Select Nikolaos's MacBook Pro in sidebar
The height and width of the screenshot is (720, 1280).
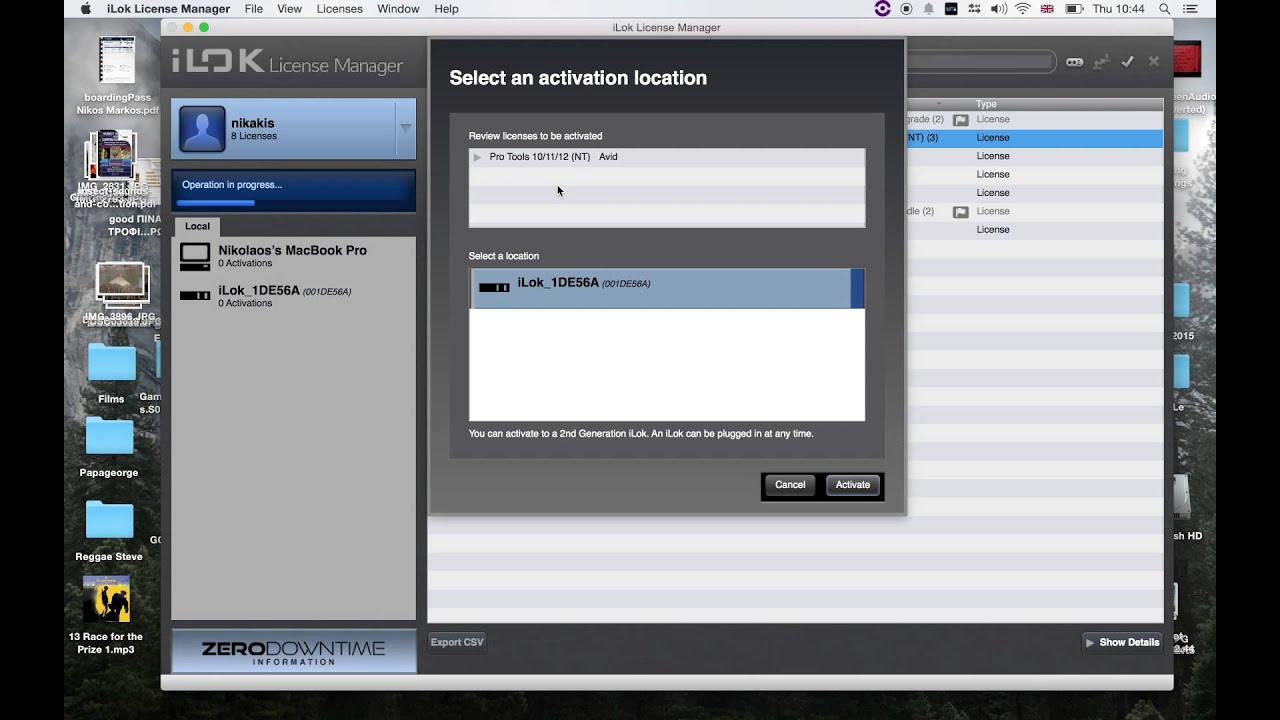[x=293, y=256]
